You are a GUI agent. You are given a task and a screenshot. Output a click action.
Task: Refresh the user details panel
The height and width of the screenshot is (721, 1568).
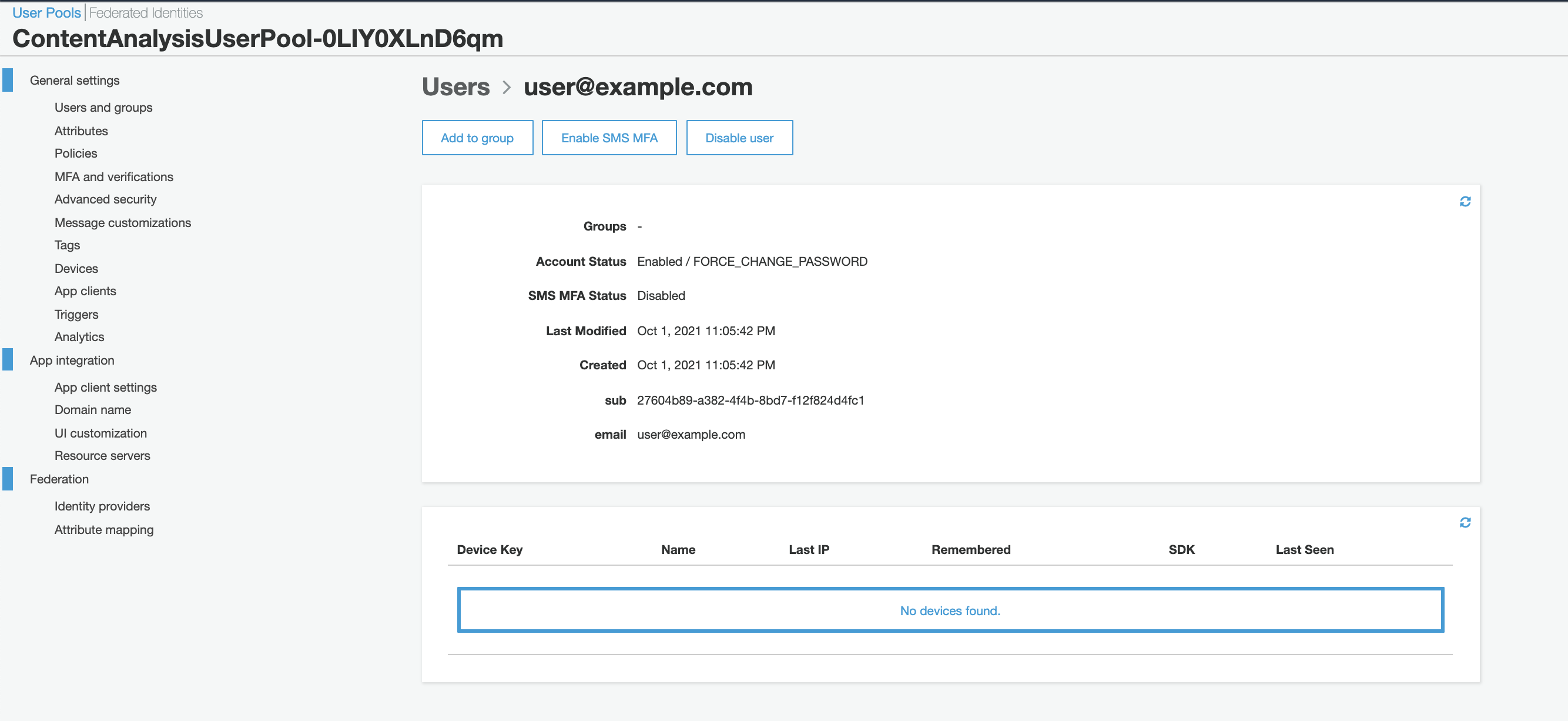[1465, 202]
